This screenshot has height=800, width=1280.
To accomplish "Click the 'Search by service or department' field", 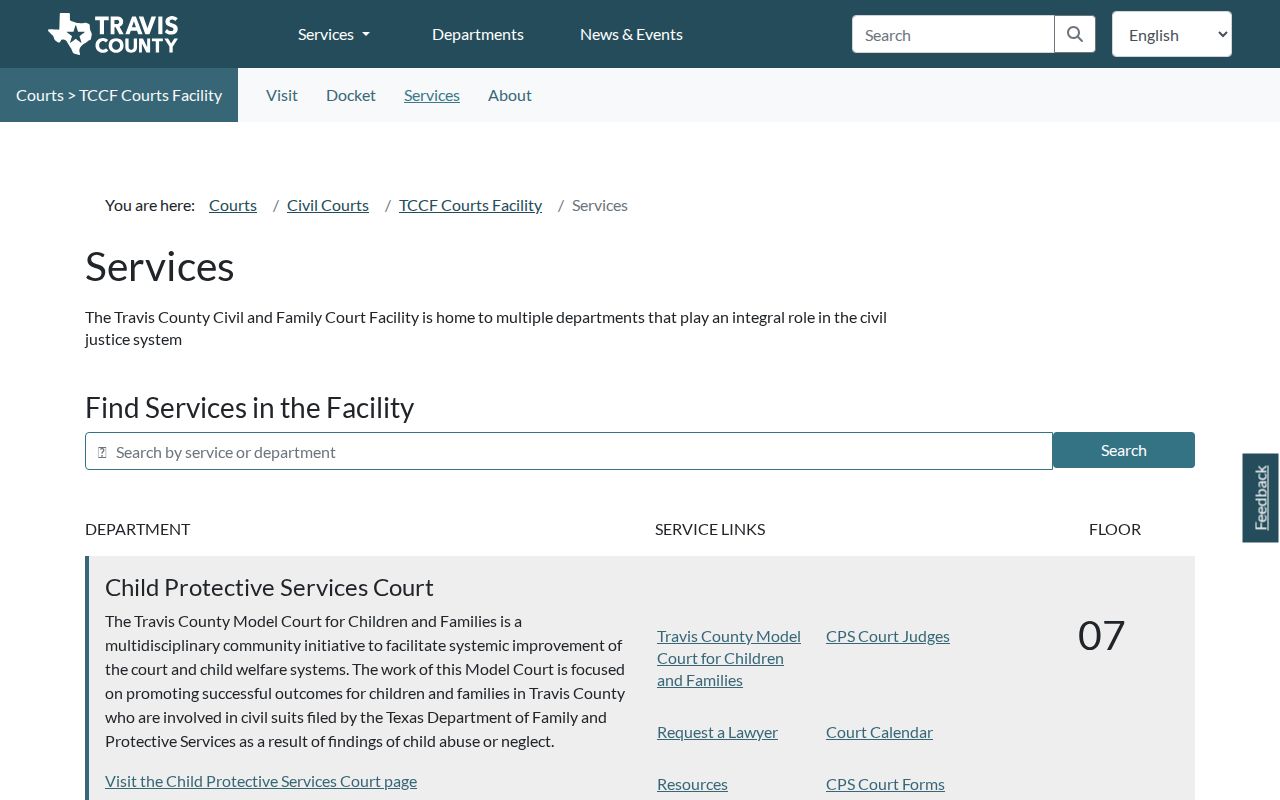I will point(569,451).
